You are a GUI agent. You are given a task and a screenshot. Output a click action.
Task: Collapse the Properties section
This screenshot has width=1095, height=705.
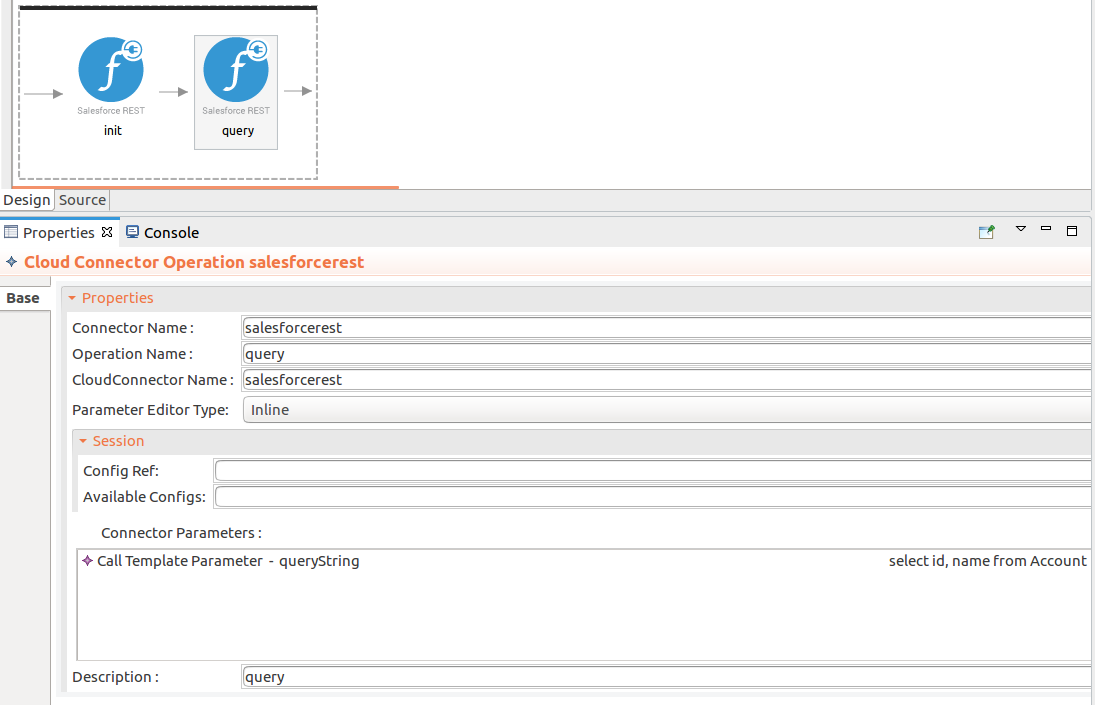[72, 298]
